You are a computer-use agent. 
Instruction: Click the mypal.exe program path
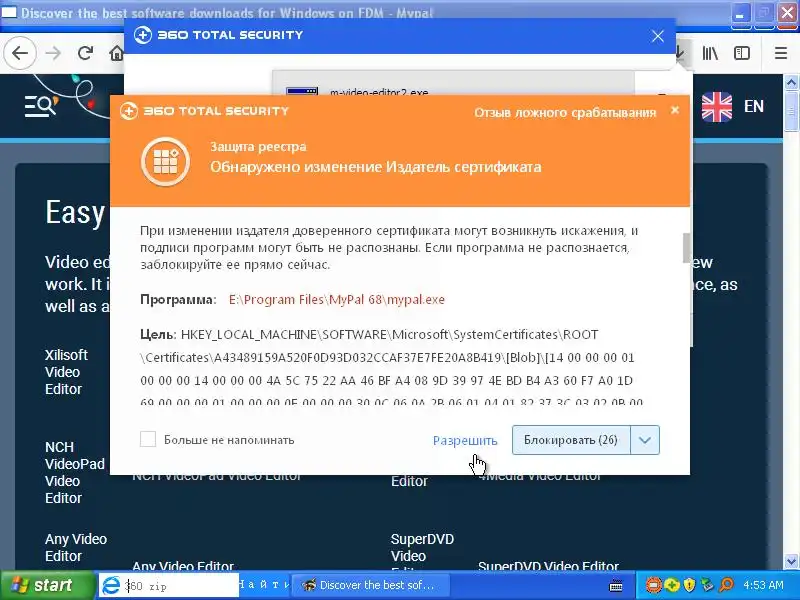point(337,299)
